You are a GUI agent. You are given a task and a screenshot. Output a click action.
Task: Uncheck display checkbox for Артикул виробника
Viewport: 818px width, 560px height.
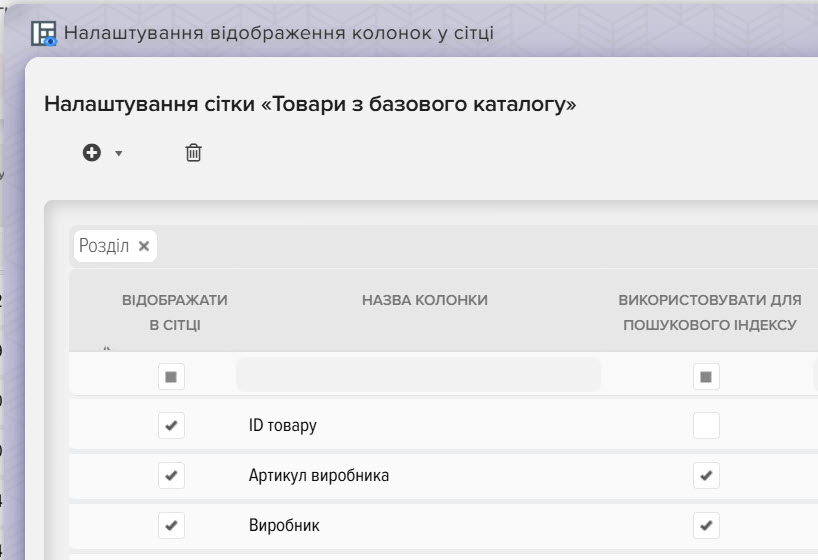click(x=171, y=475)
